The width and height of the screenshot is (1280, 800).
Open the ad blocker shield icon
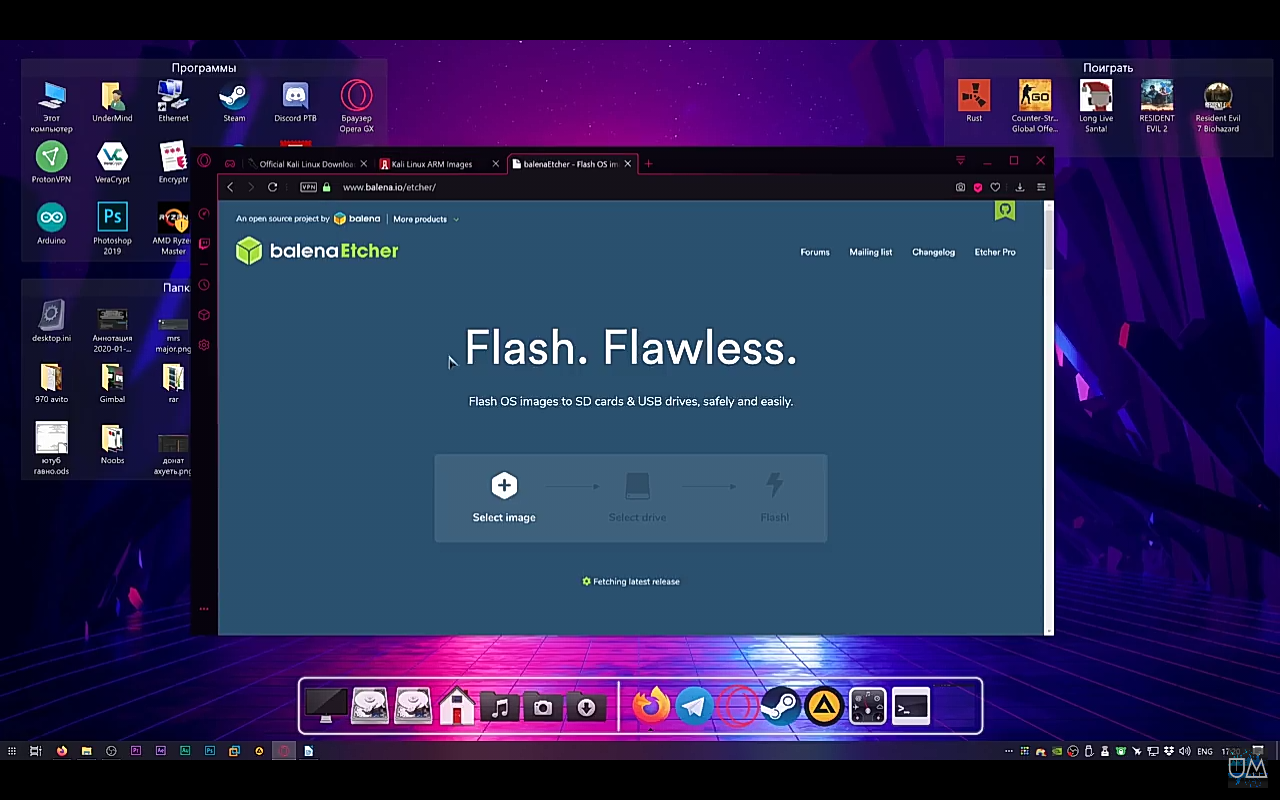point(978,187)
